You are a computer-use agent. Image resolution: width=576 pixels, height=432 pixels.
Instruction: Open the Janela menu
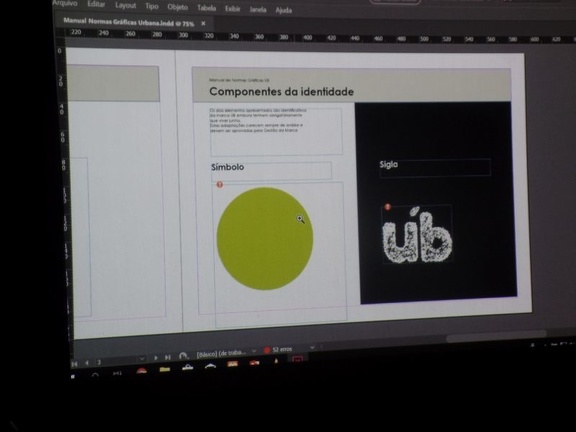pos(258,10)
